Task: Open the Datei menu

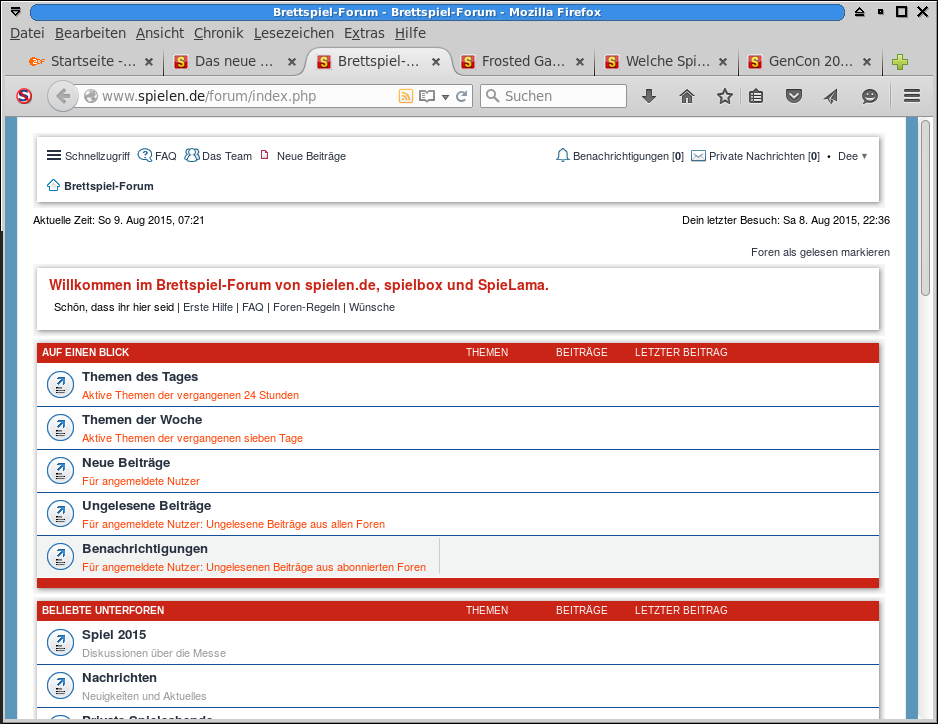Action: (x=27, y=33)
